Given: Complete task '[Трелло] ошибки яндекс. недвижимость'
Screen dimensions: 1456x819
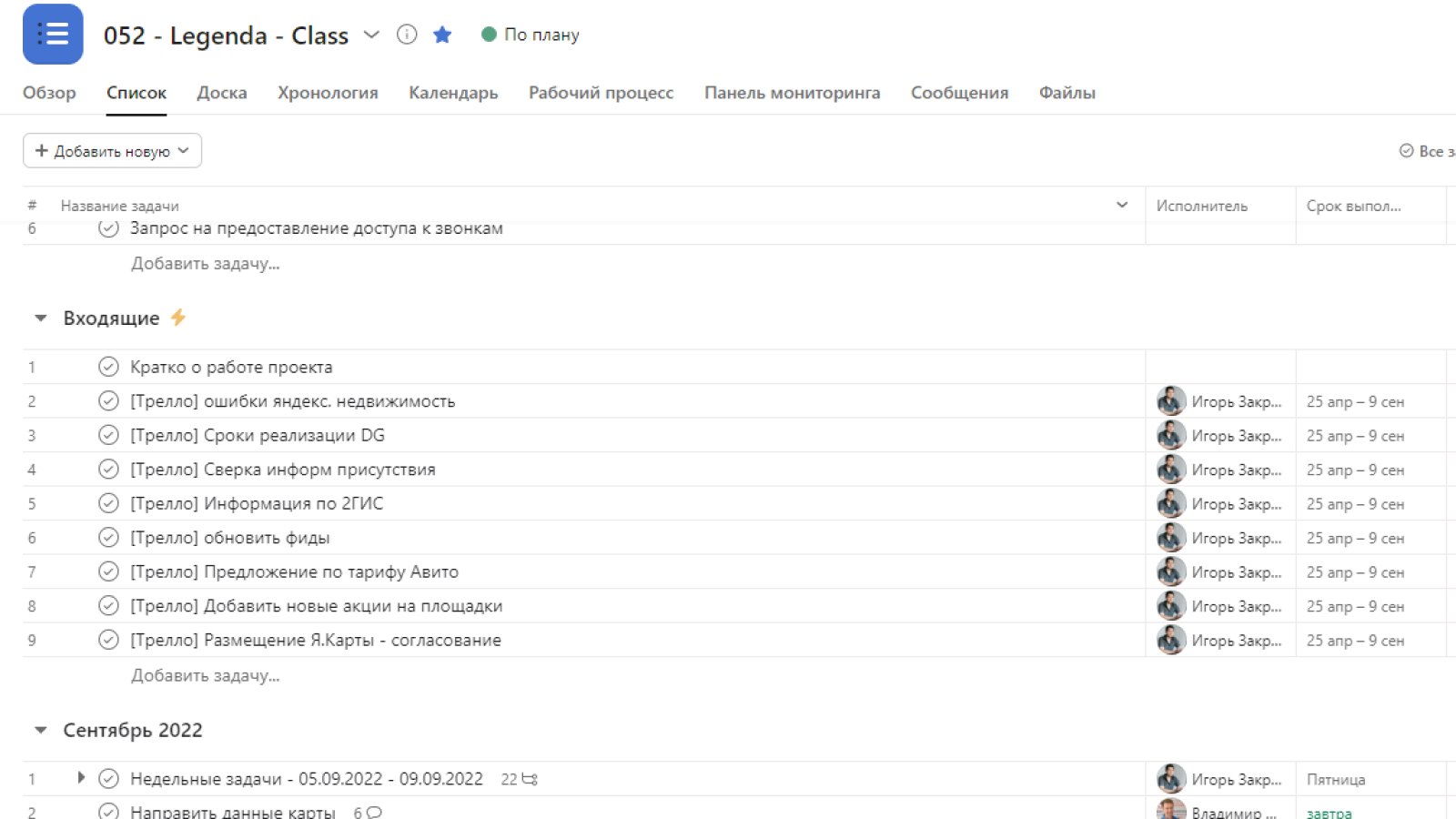Looking at the screenshot, I should coord(108,401).
